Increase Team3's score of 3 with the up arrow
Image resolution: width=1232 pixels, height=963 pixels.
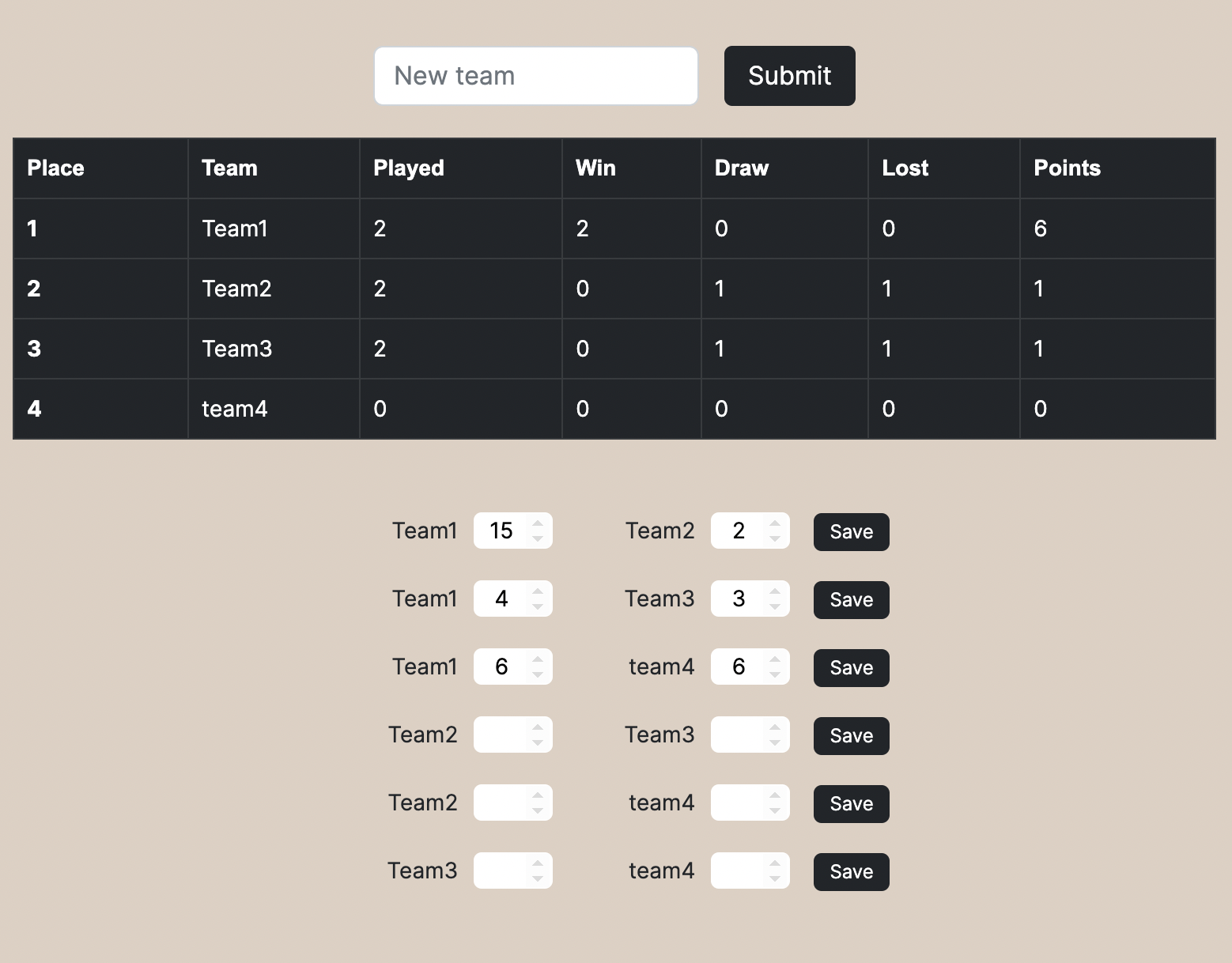tap(774, 591)
